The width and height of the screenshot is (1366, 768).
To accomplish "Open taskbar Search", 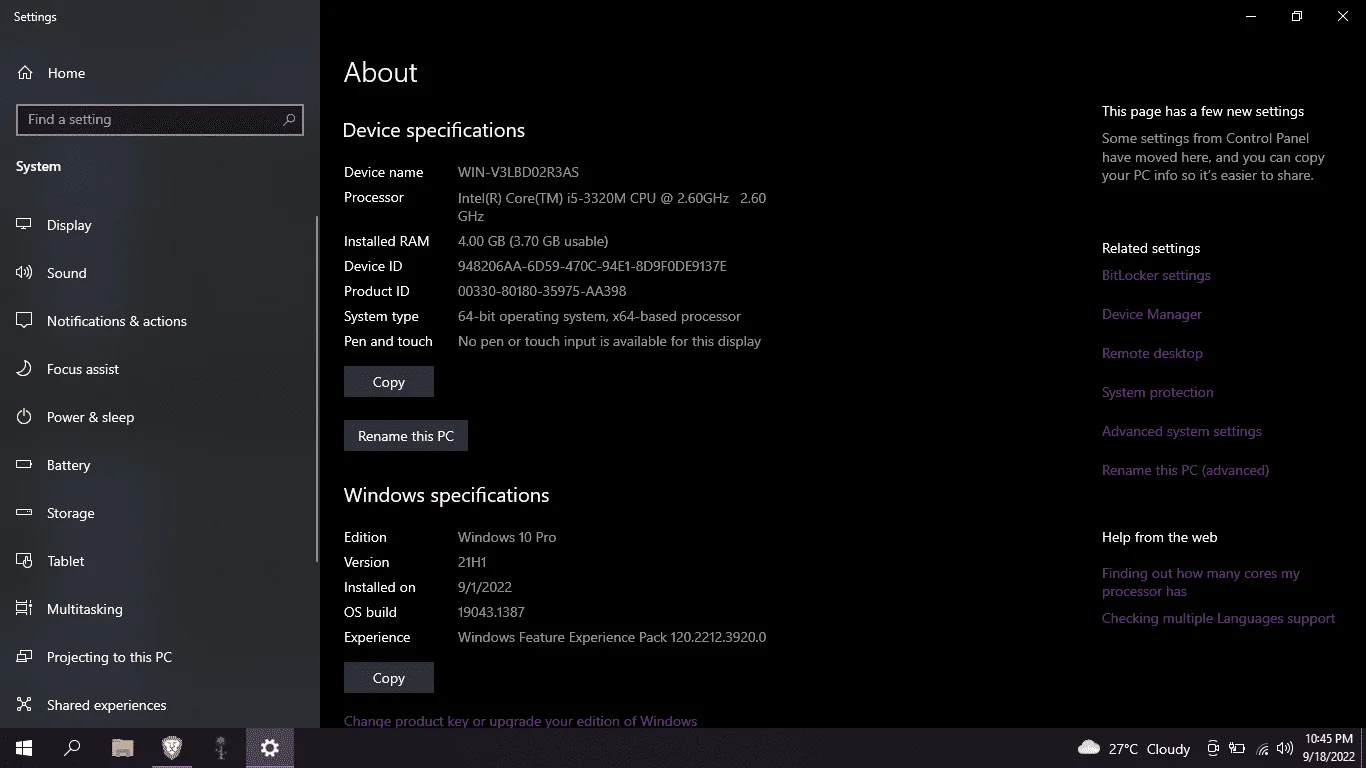I will point(72,748).
